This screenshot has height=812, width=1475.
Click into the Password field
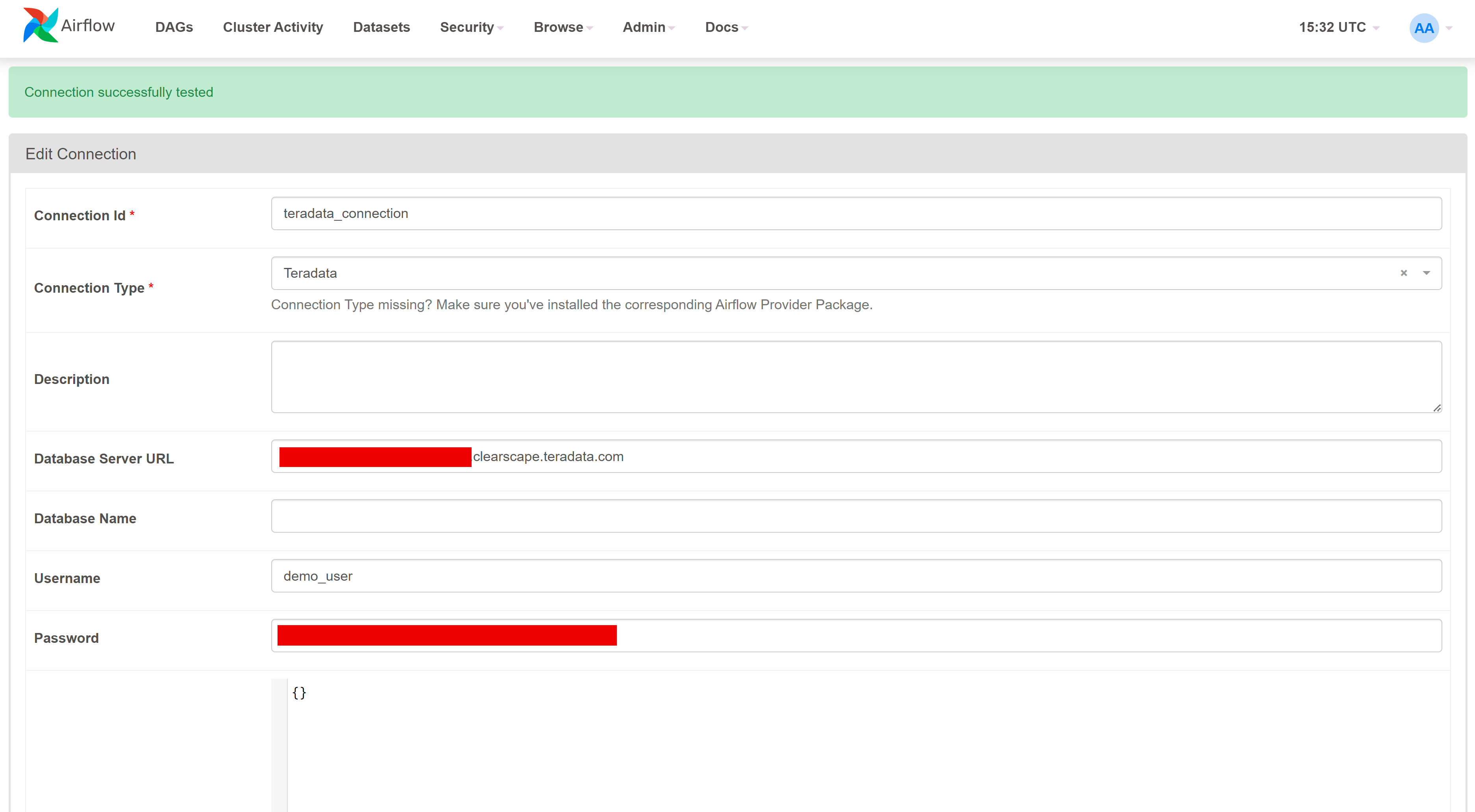856,635
